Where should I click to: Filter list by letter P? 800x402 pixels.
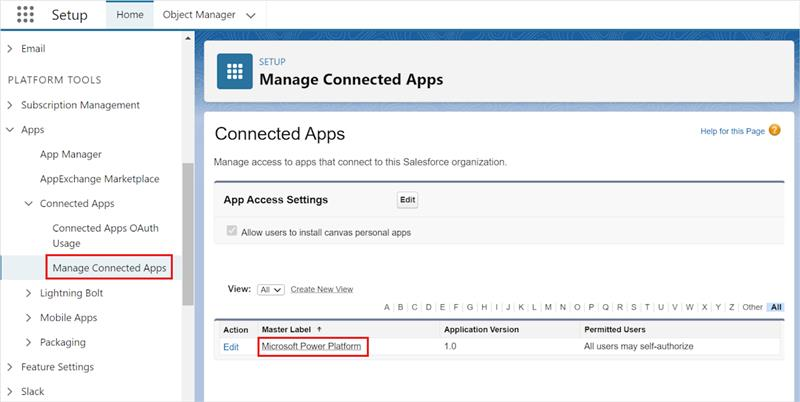(591, 307)
